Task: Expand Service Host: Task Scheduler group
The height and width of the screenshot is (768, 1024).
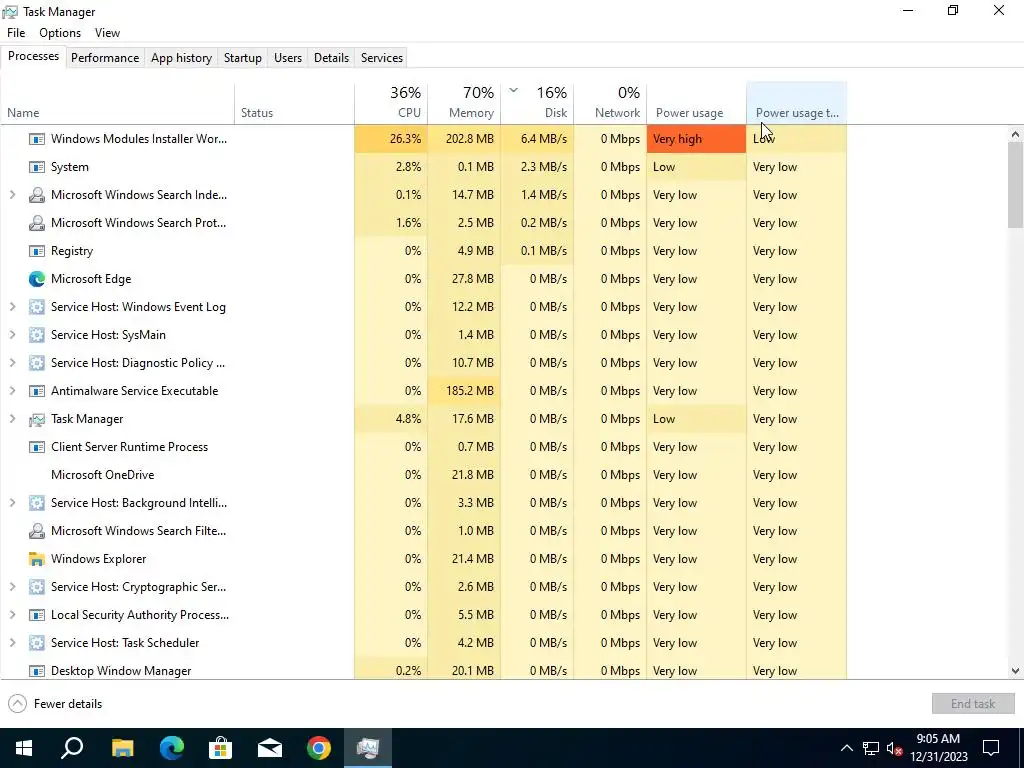Action: (12, 643)
